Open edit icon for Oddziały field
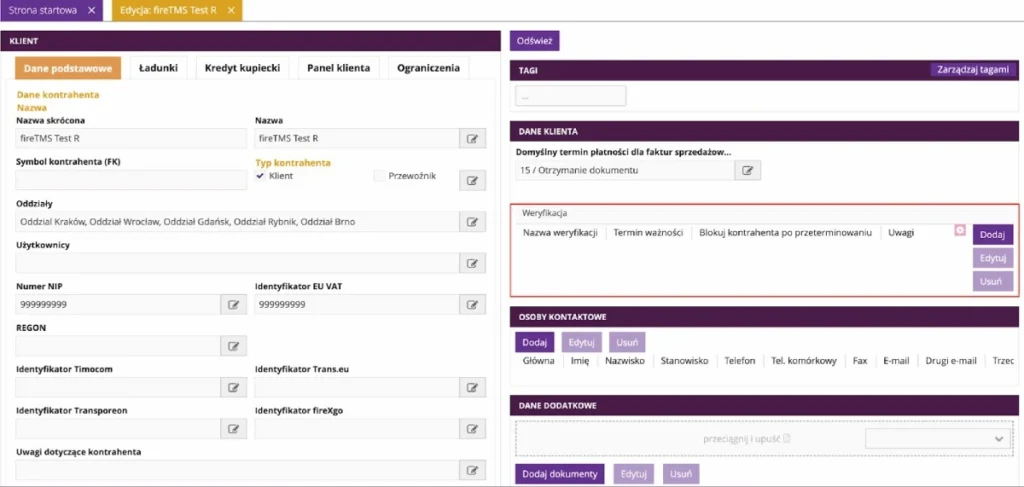 pos(472,222)
